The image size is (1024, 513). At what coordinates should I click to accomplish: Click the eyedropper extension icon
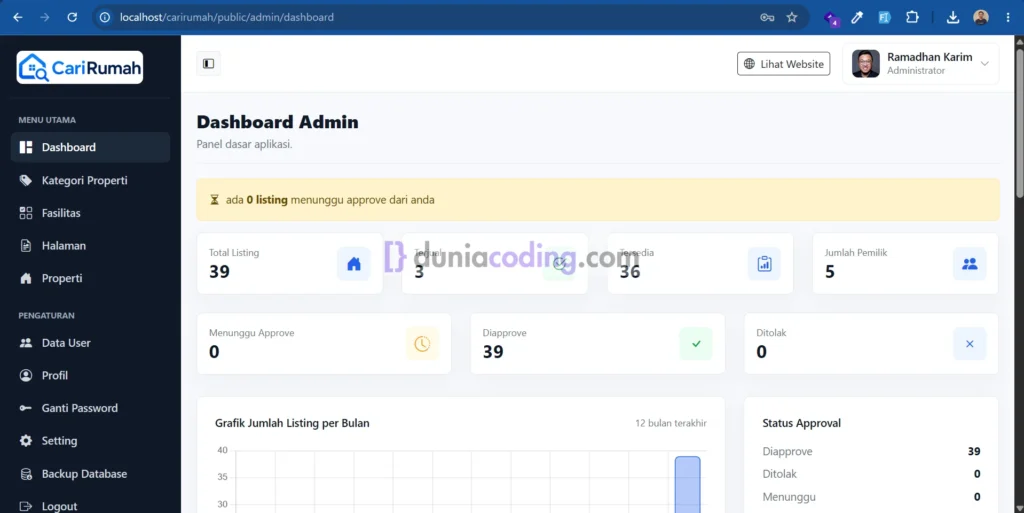click(857, 18)
